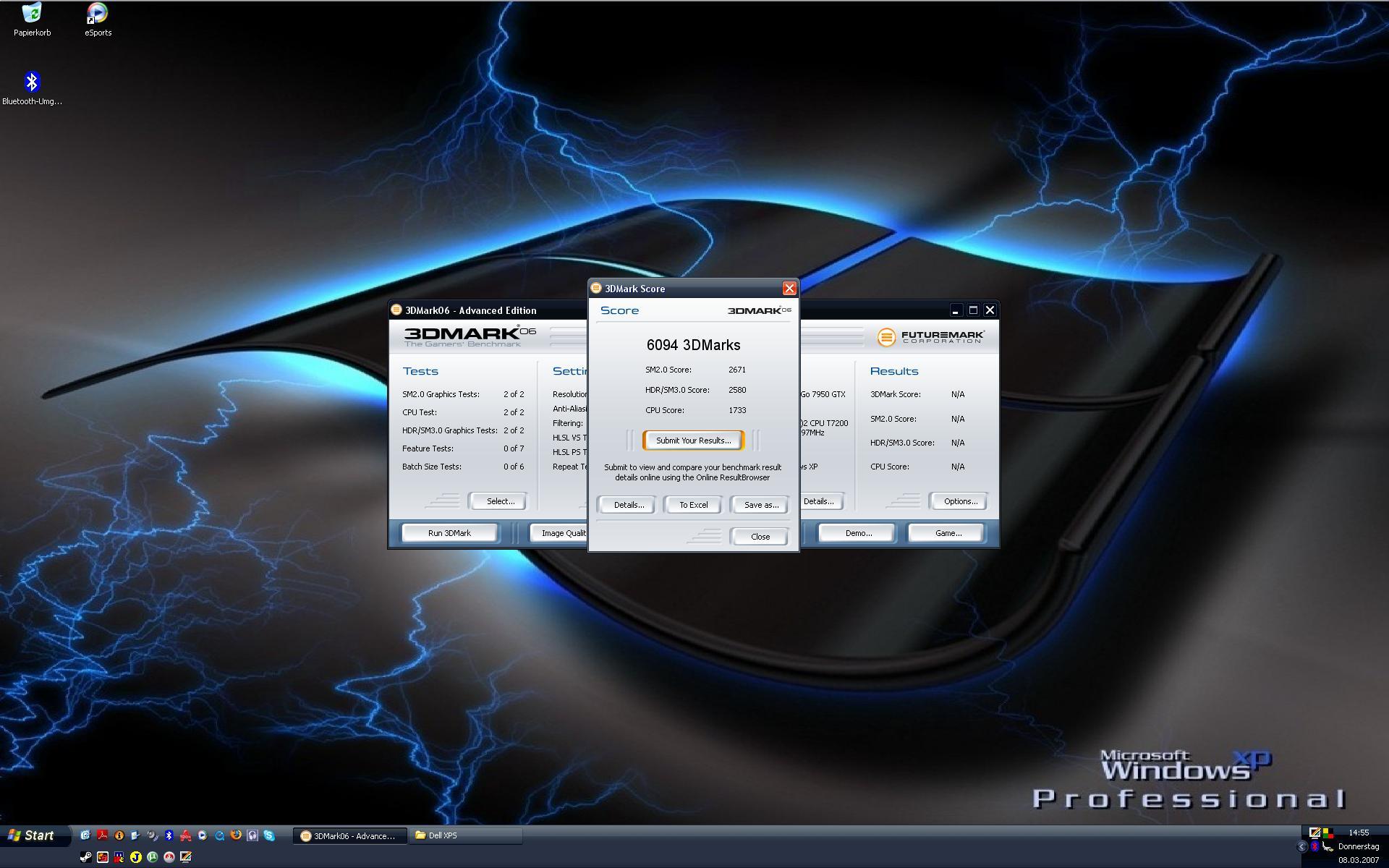1389x868 pixels.
Task: Launch Skype from quick launch bar
Action: click(269, 835)
